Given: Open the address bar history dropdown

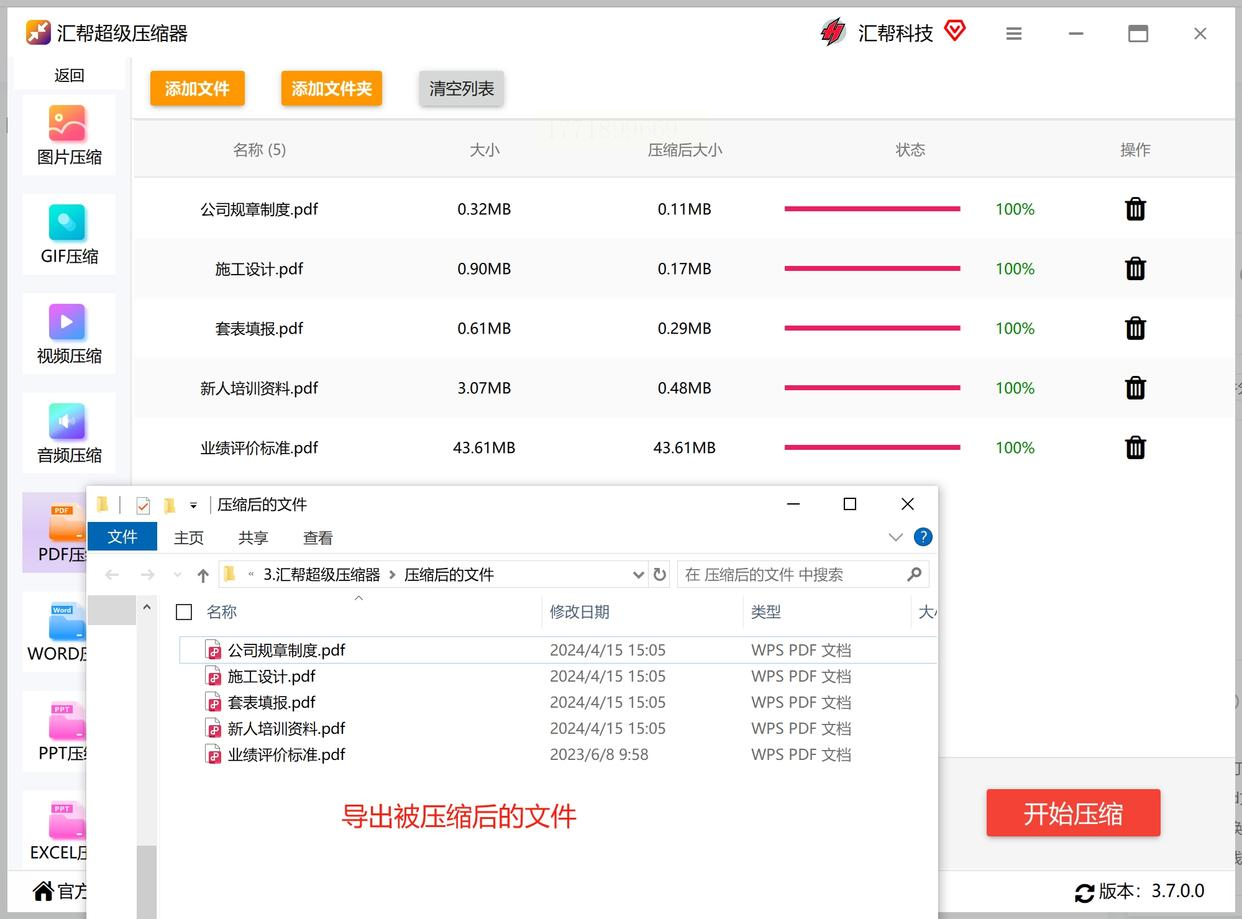Looking at the screenshot, I should (638, 575).
